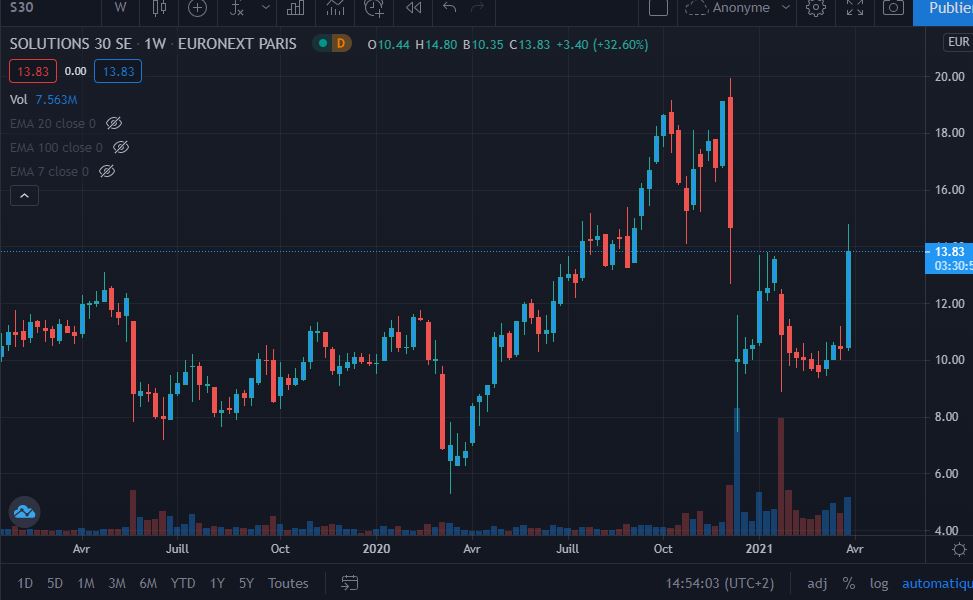This screenshot has height=600, width=973.
Task: Select the 6M time range
Action: click(148, 583)
